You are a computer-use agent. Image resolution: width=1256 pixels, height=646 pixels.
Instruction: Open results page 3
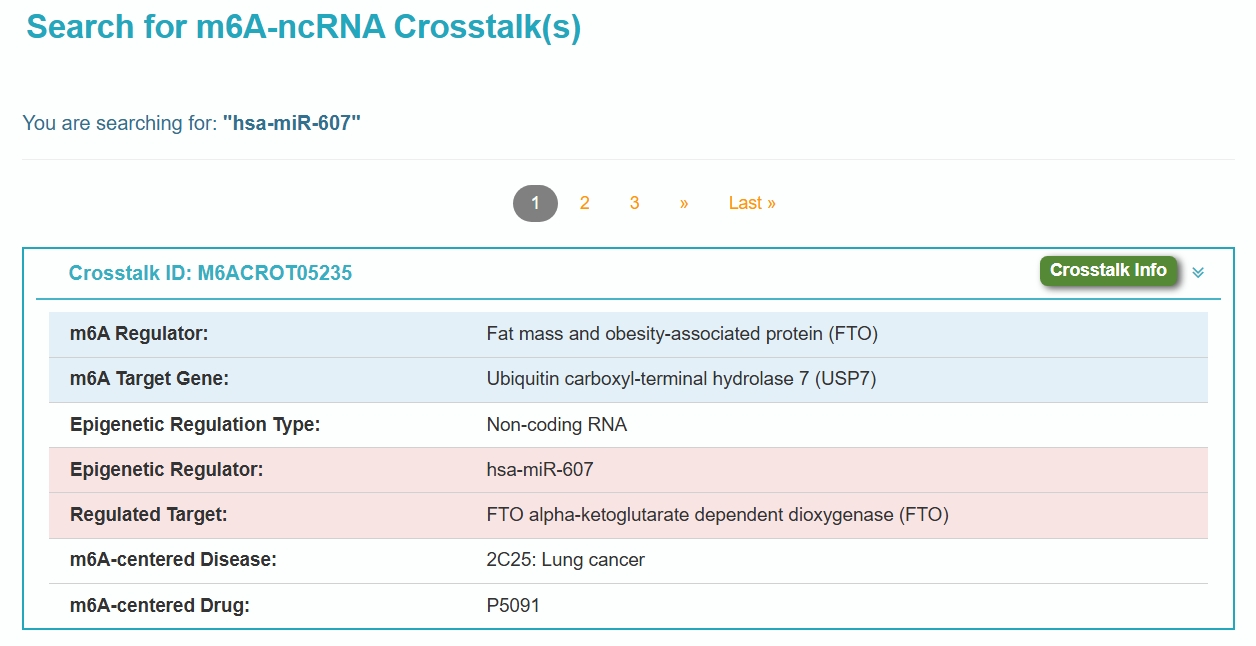pos(634,203)
